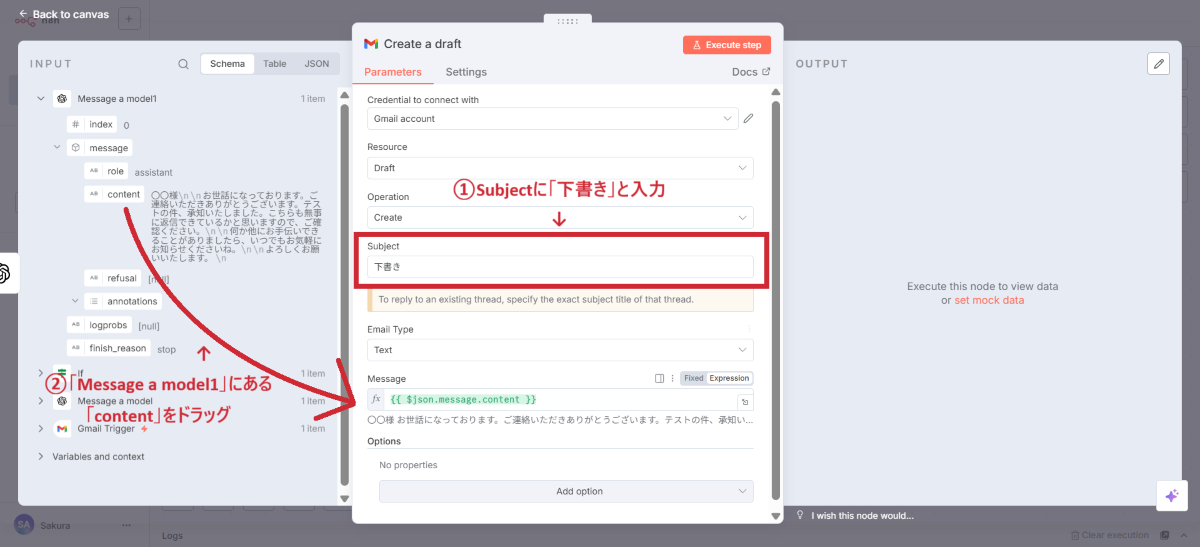Open the Parameters tab

click(x=393, y=72)
